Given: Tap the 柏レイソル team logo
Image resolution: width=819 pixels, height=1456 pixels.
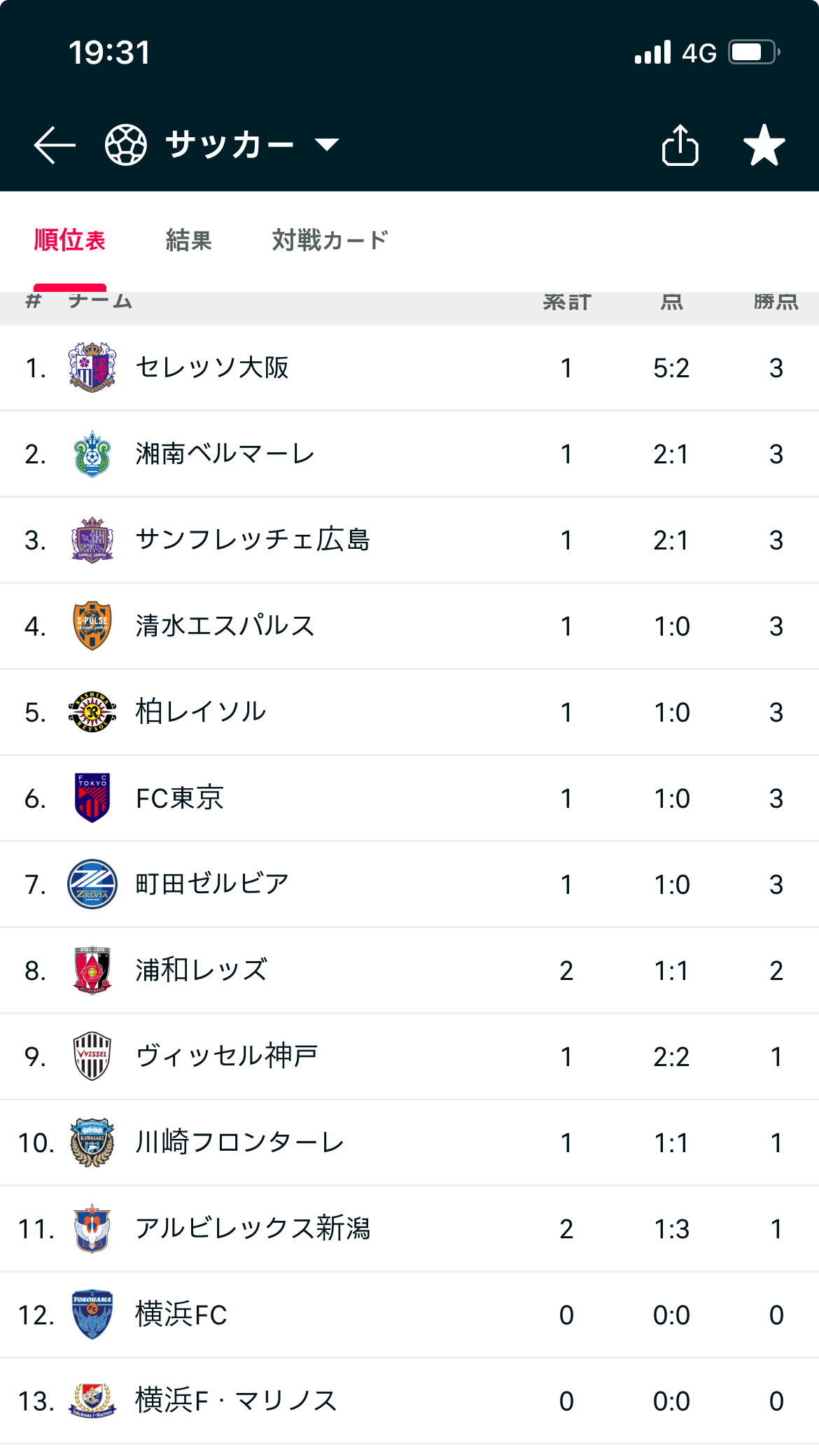Looking at the screenshot, I should [92, 712].
